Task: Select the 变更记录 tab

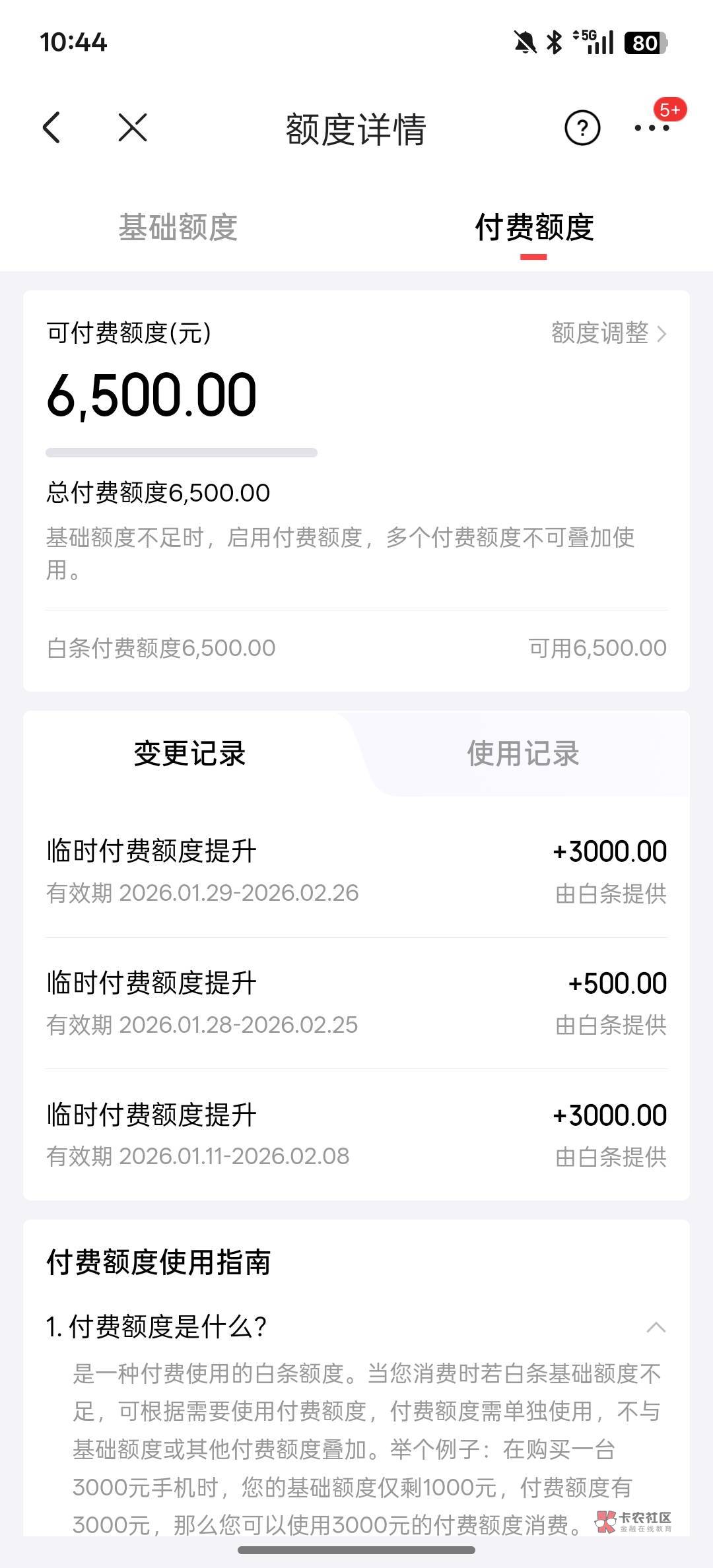Action: (189, 754)
